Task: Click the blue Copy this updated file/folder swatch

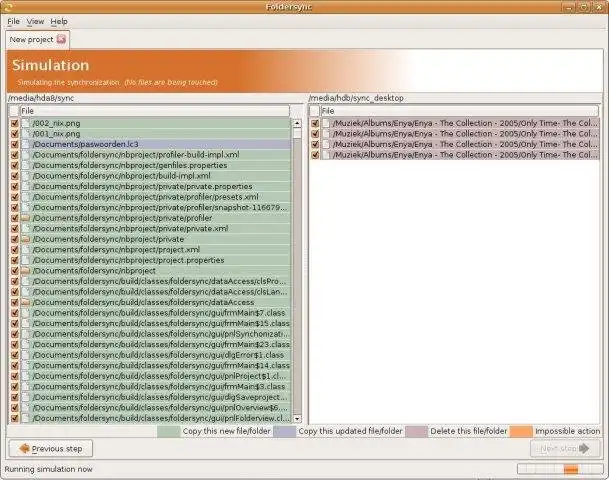Action: [x=285, y=431]
